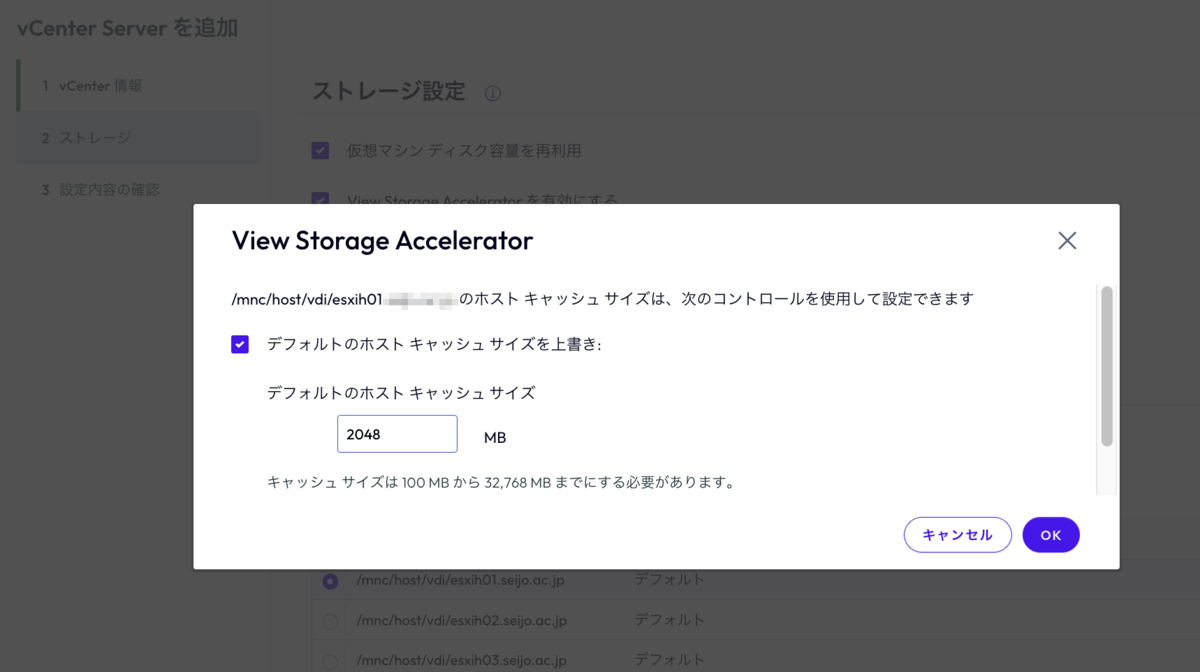Toggle デフォルトのホスト キャッシュ サイズを上書き checkbox
This screenshot has width=1200, height=672.
tap(240, 344)
